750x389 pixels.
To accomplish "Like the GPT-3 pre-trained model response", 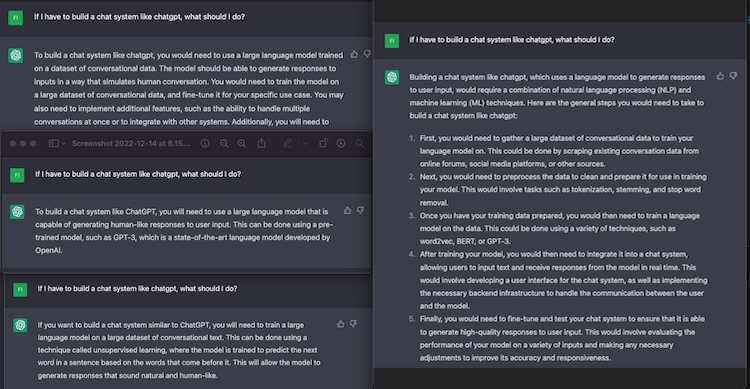I will point(348,210).
